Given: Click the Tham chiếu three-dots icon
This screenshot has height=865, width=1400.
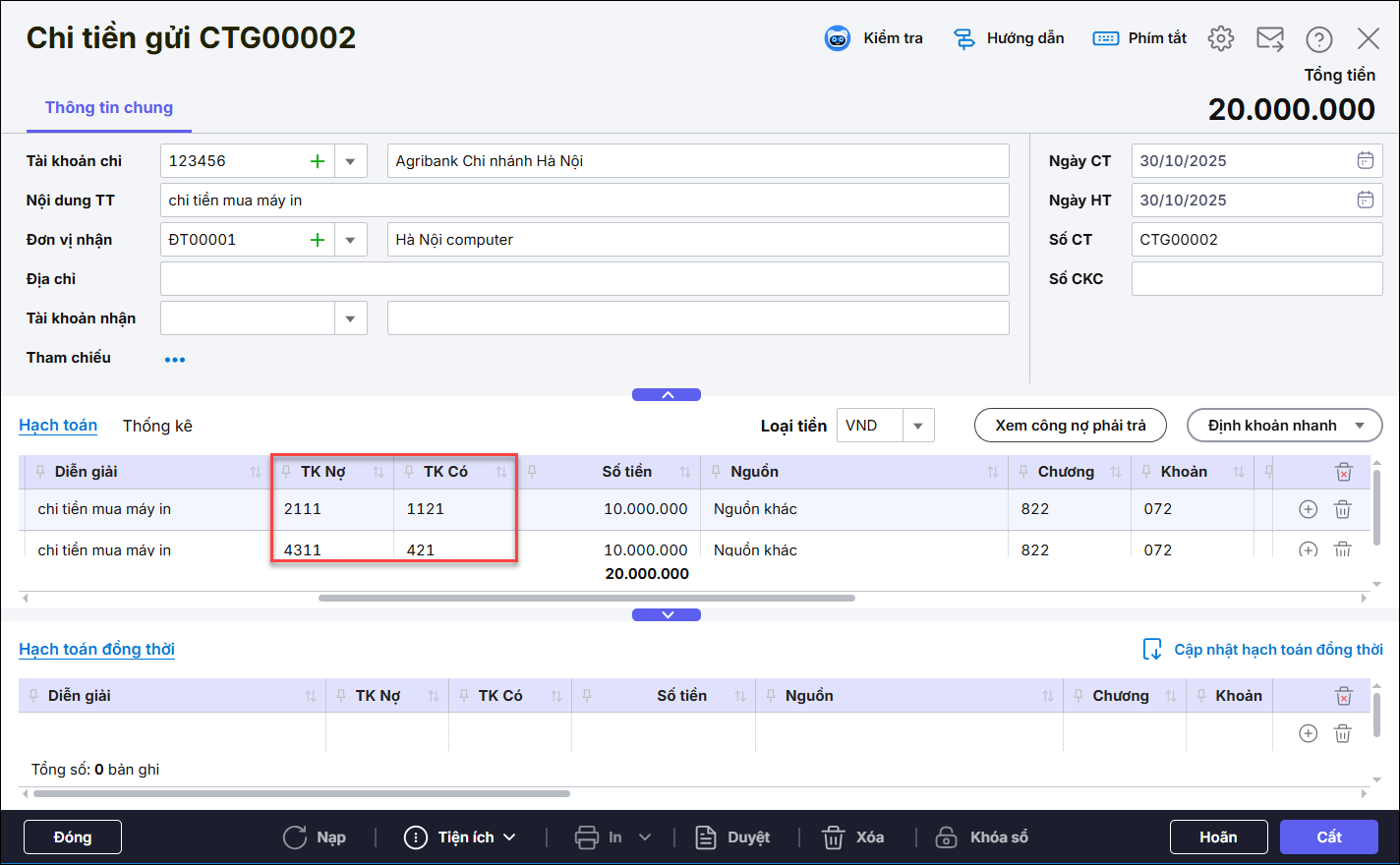Looking at the screenshot, I should click(x=175, y=360).
